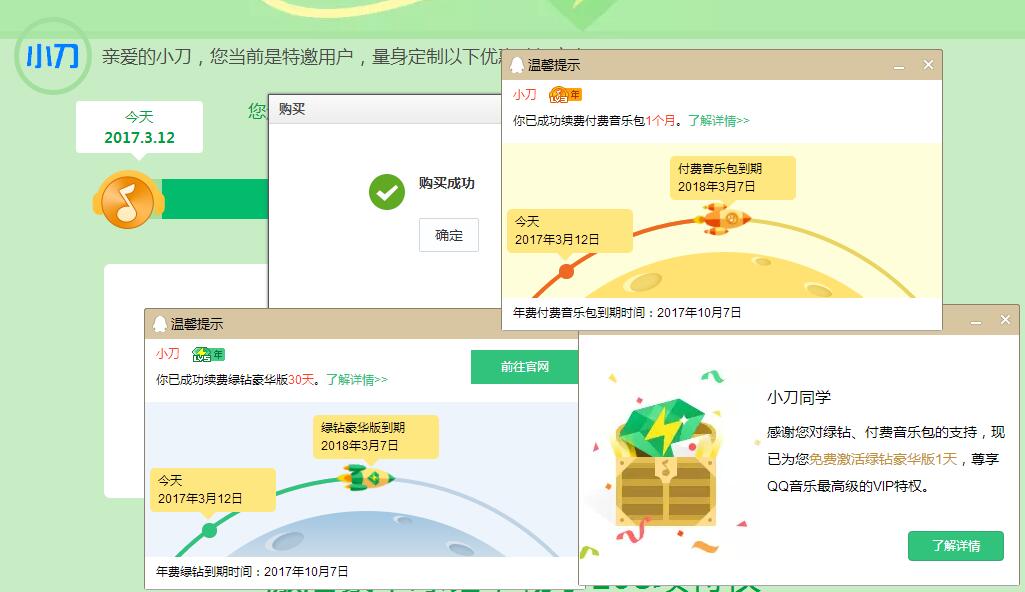The height and width of the screenshot is (592, 1025).
Task: Click the 今天 2017.3.12 date card on the page
Action: [139, 127]
